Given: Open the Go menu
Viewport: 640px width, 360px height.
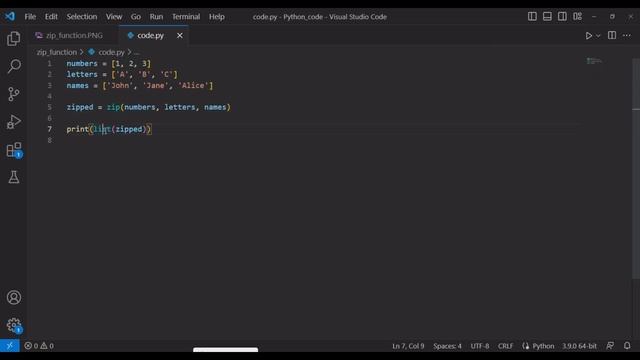Looking at the screenshot, I should tap(136, 17).
